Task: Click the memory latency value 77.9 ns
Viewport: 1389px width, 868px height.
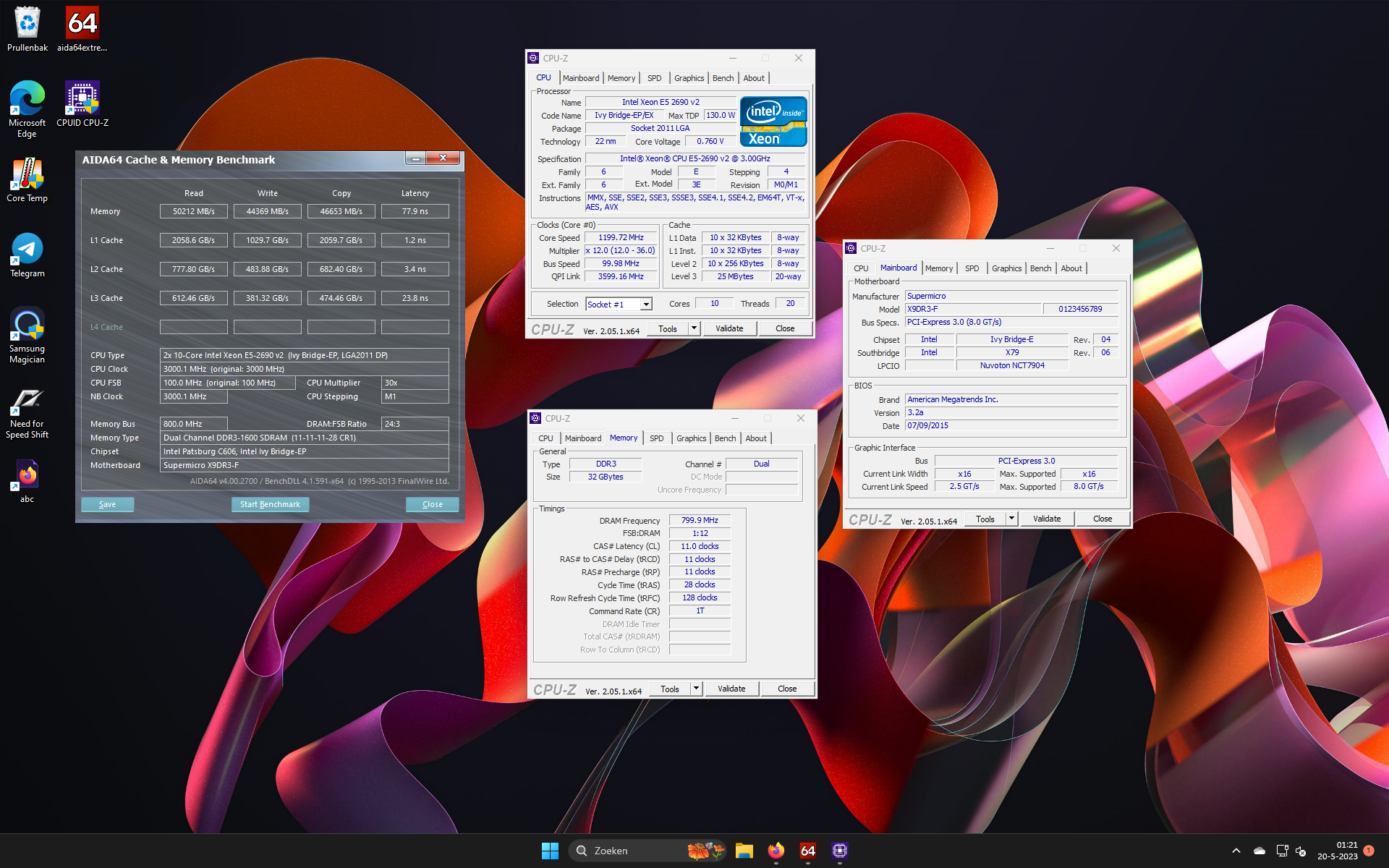Action: (x=415, y=211)
